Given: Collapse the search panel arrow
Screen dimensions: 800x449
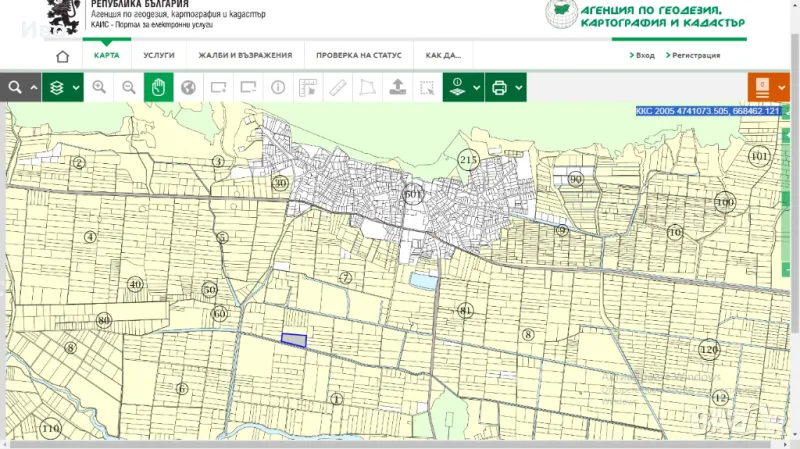Looking at the screenshot, I should [34, 88].
